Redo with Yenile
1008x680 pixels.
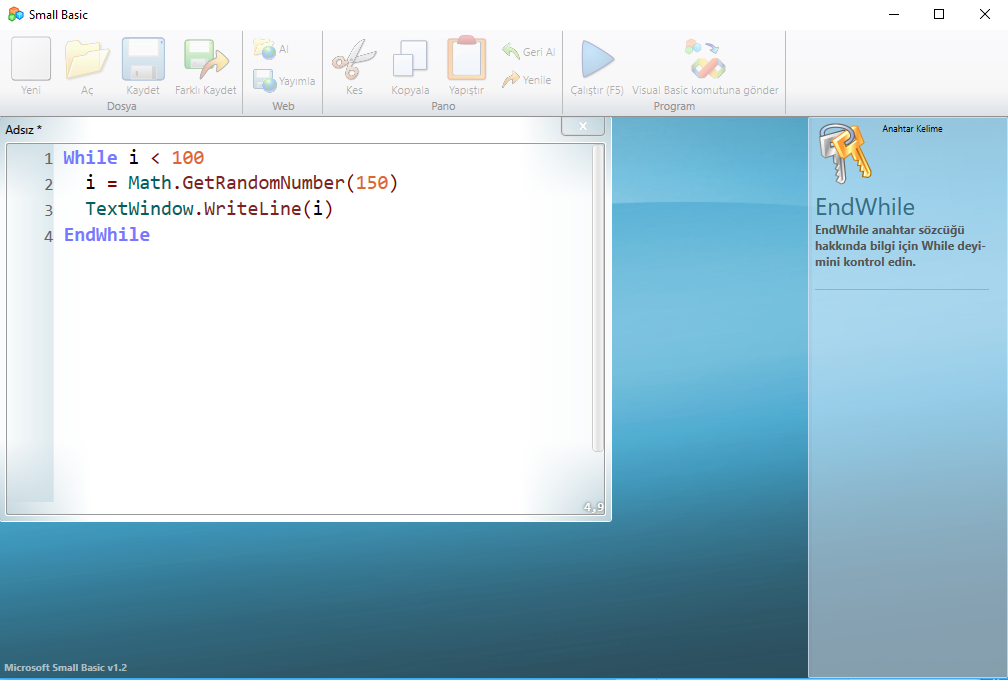click(526, 80)
